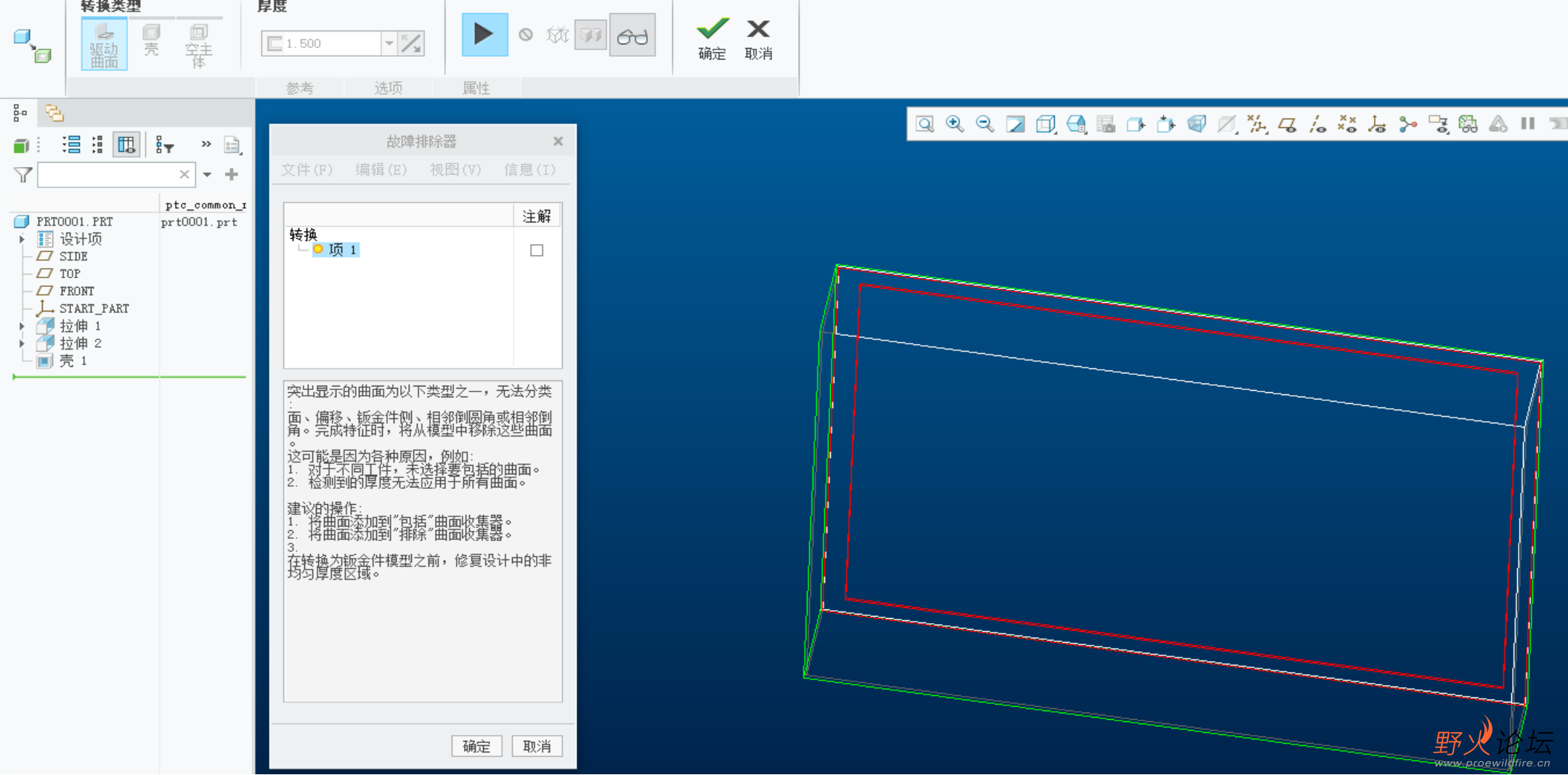Toggle annotation display icon
The height and width of the screenshot is (775, 1568).
pyautogui.click(x=1438, y=124)
